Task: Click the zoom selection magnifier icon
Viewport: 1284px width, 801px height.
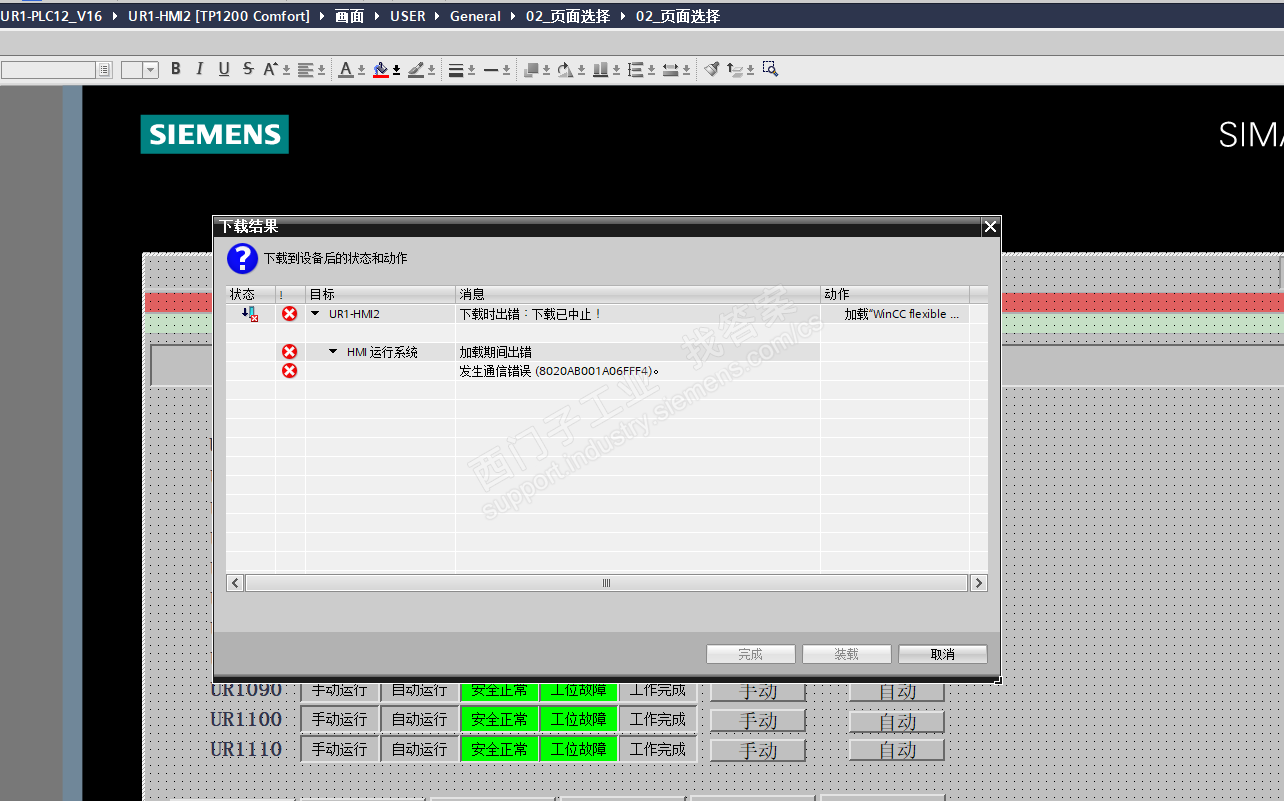Action: (x=770, y=69)
